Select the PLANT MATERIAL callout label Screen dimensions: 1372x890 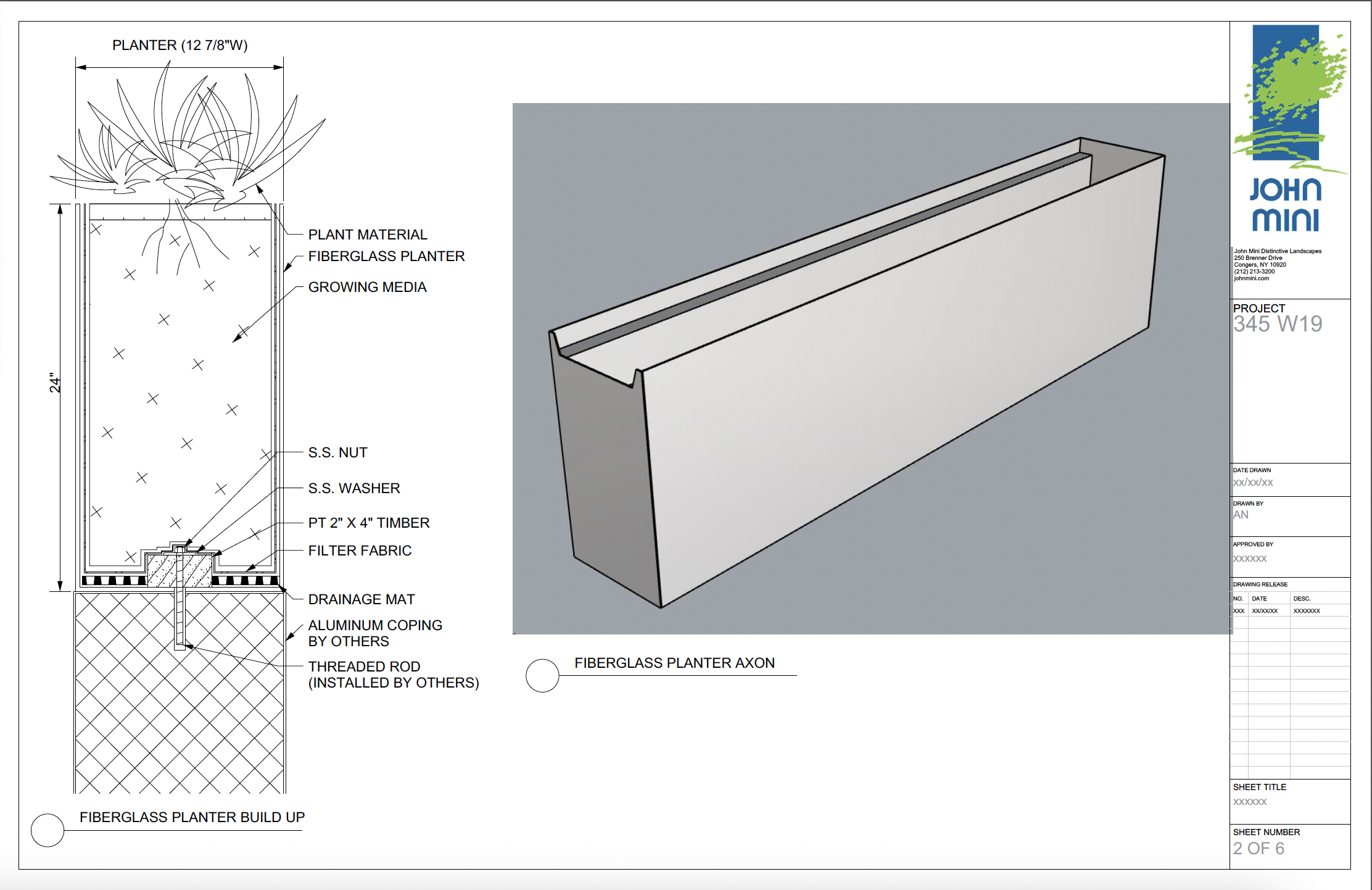[x=368, y=235]
